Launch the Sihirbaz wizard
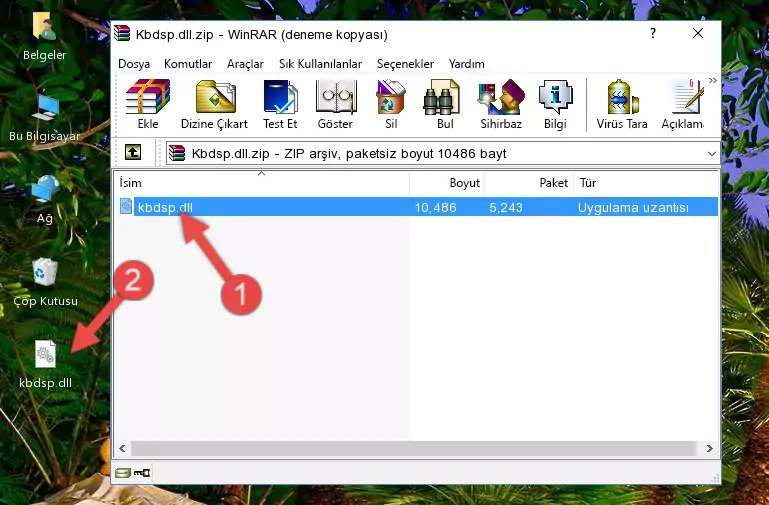 (501, 104)
